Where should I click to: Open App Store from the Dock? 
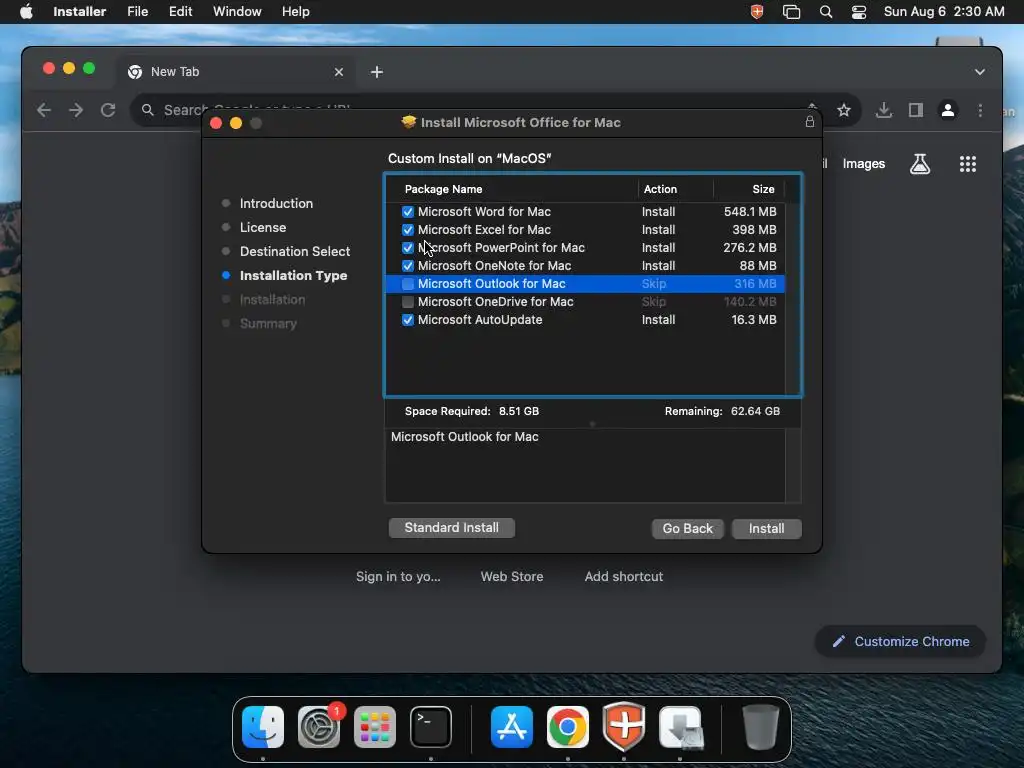tap(511, 726)
